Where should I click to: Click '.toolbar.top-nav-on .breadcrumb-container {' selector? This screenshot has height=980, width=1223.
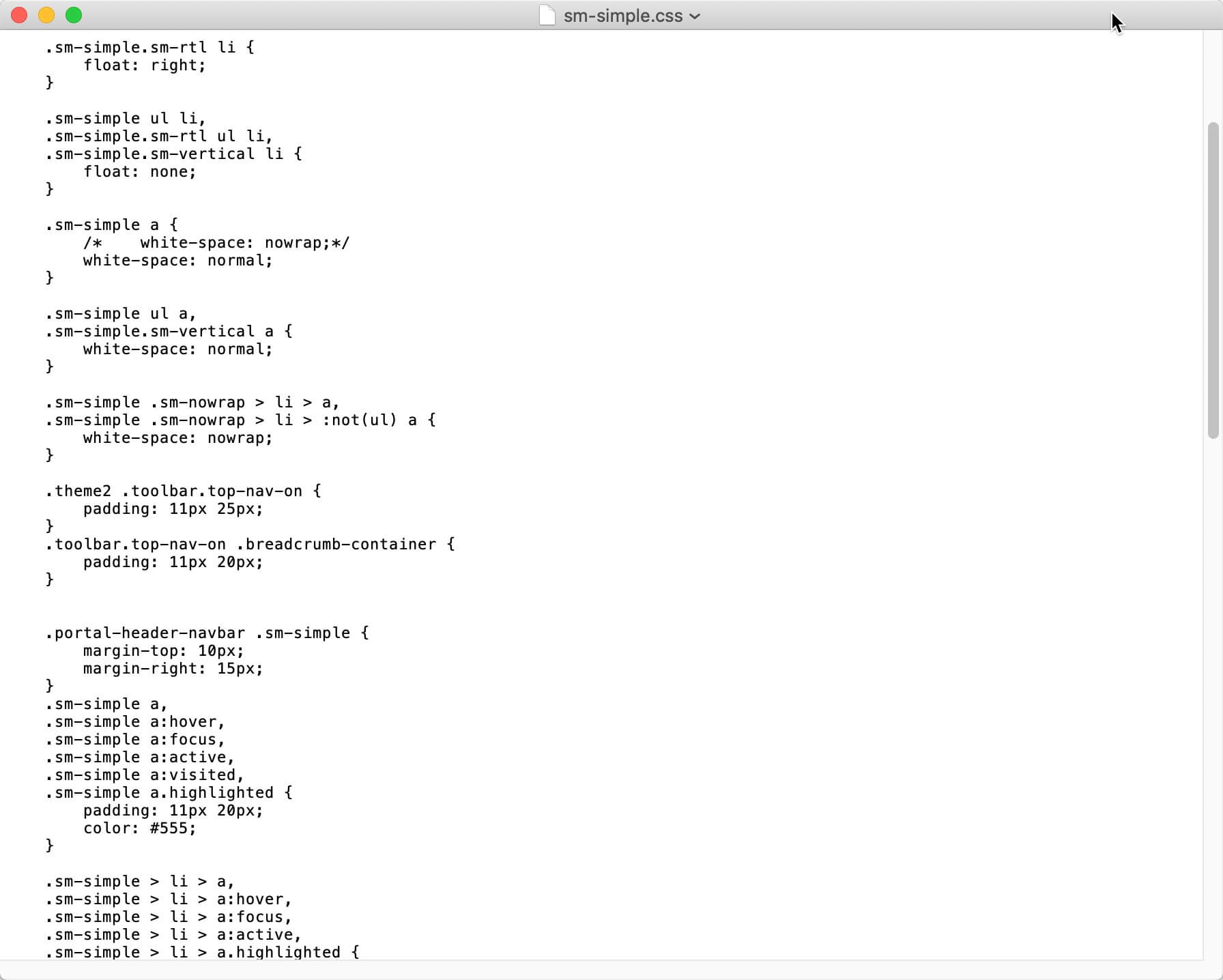[x=250, y=544]
